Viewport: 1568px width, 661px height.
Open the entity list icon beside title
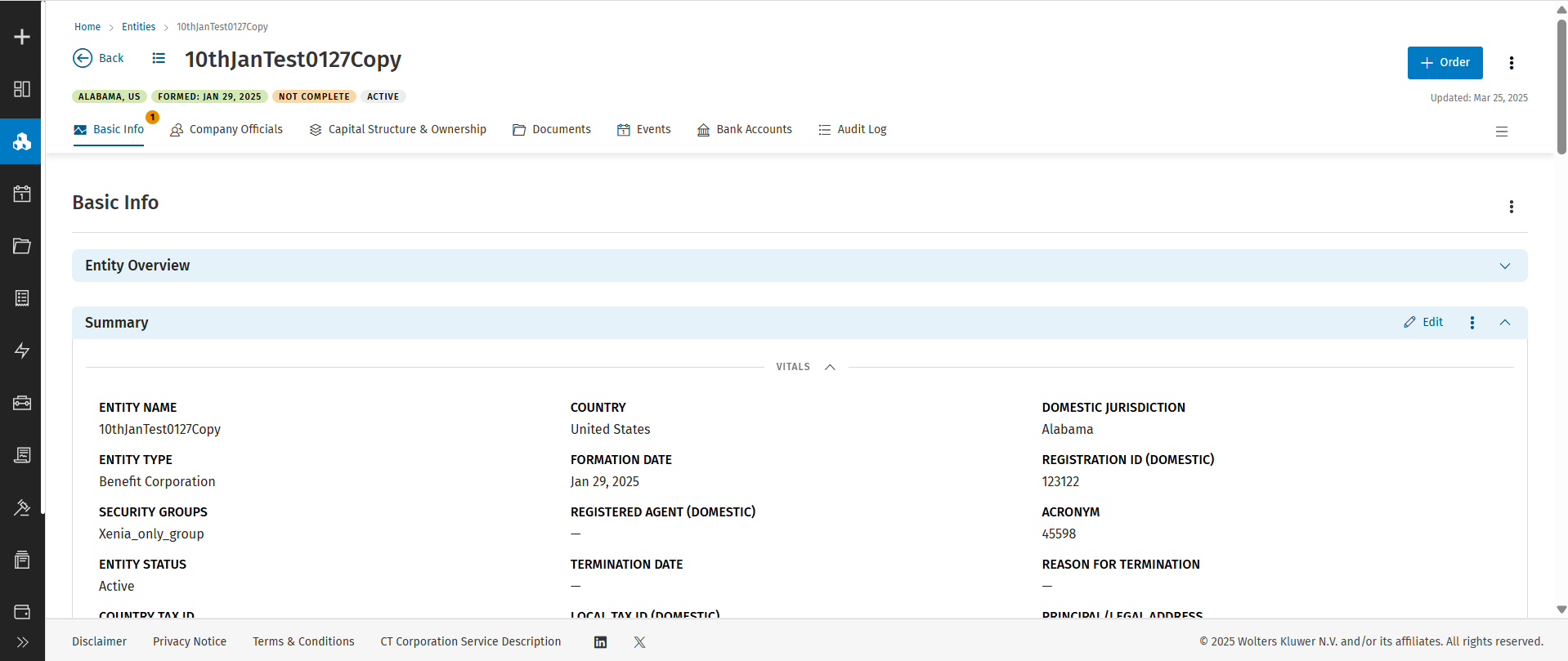point(159,58)
